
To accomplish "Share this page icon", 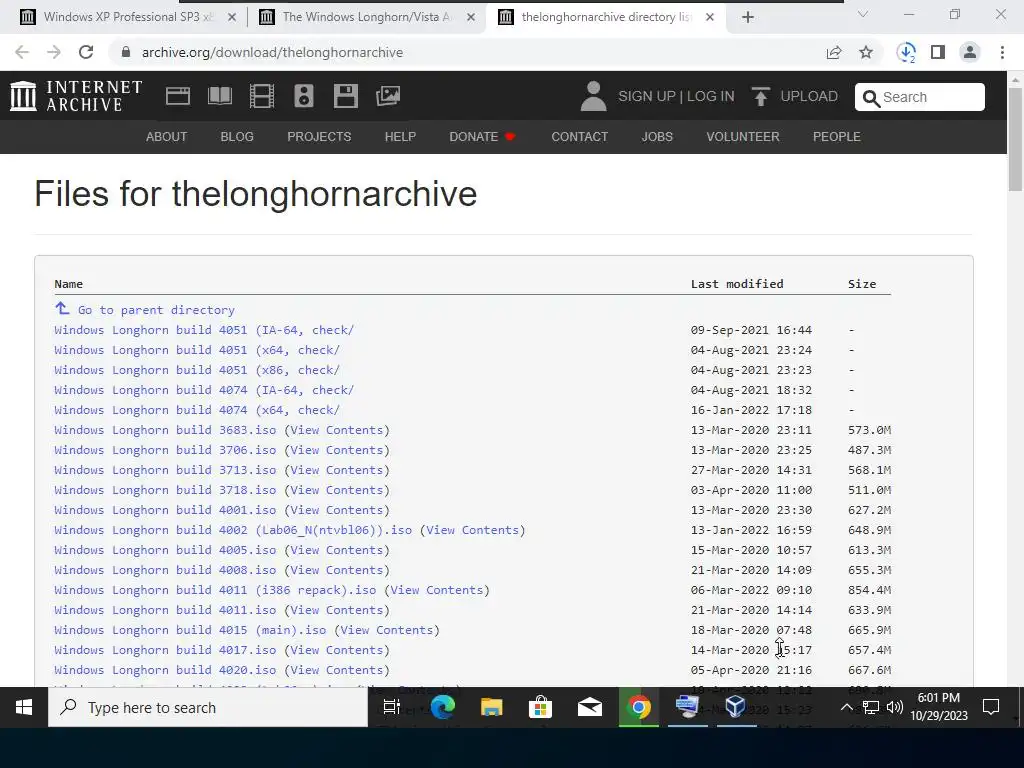I will coord(834,52).
